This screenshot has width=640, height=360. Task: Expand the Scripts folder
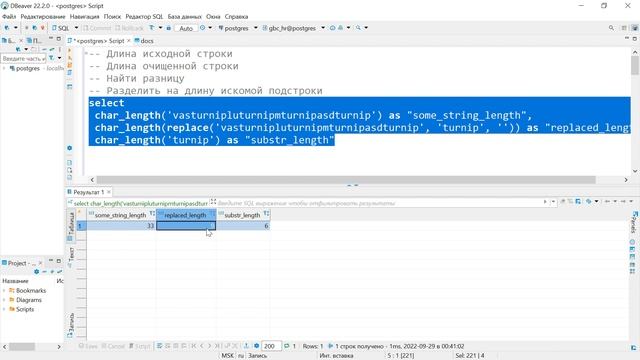click(4, 309)
